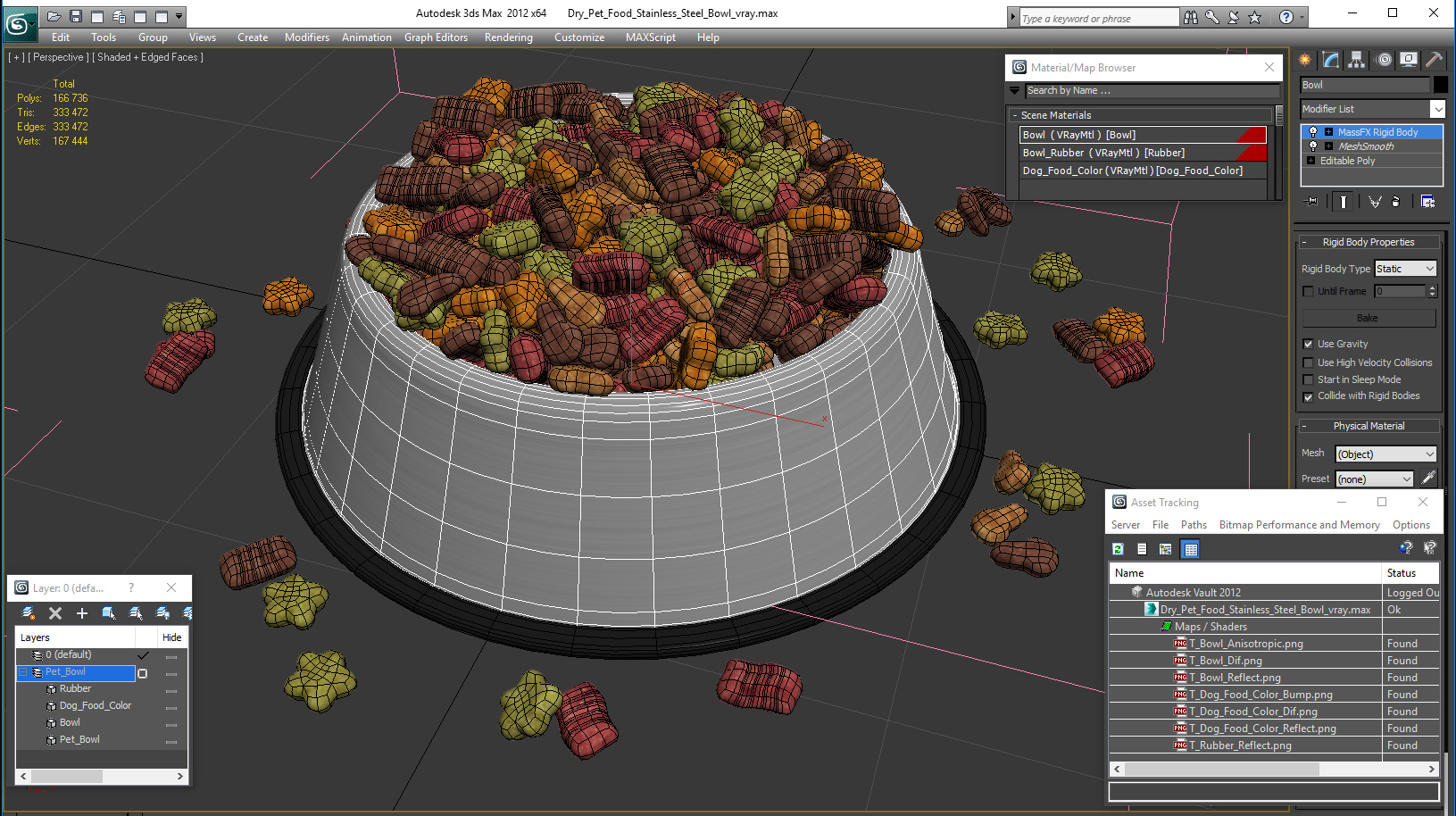Click the Table View icon in Asset Tracking

click(x=1191, y=549)
